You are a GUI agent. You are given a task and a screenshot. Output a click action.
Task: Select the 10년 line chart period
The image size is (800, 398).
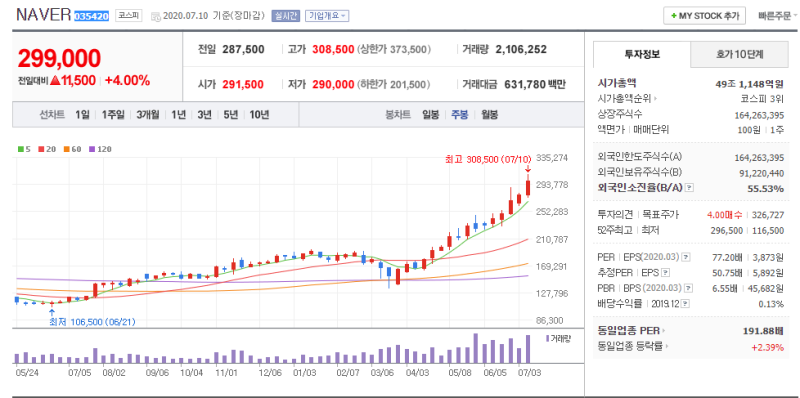pos(259,114)
